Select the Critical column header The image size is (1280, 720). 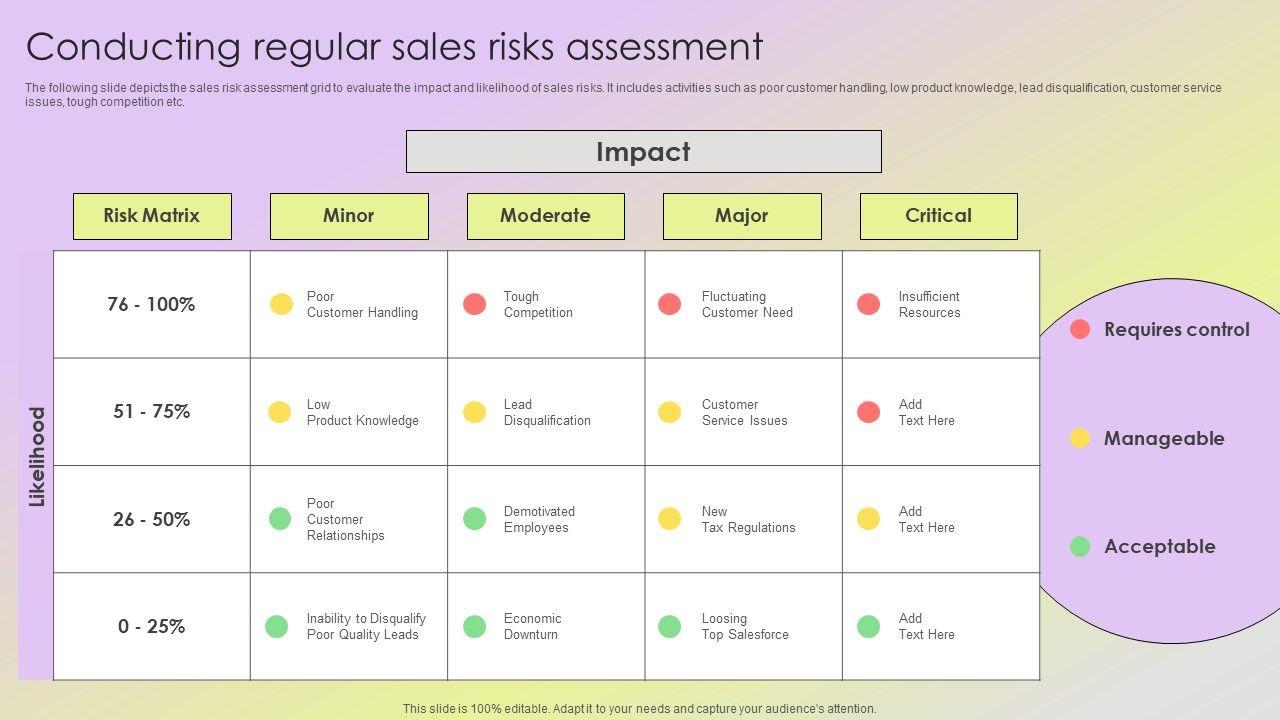(x=938, y=216)
